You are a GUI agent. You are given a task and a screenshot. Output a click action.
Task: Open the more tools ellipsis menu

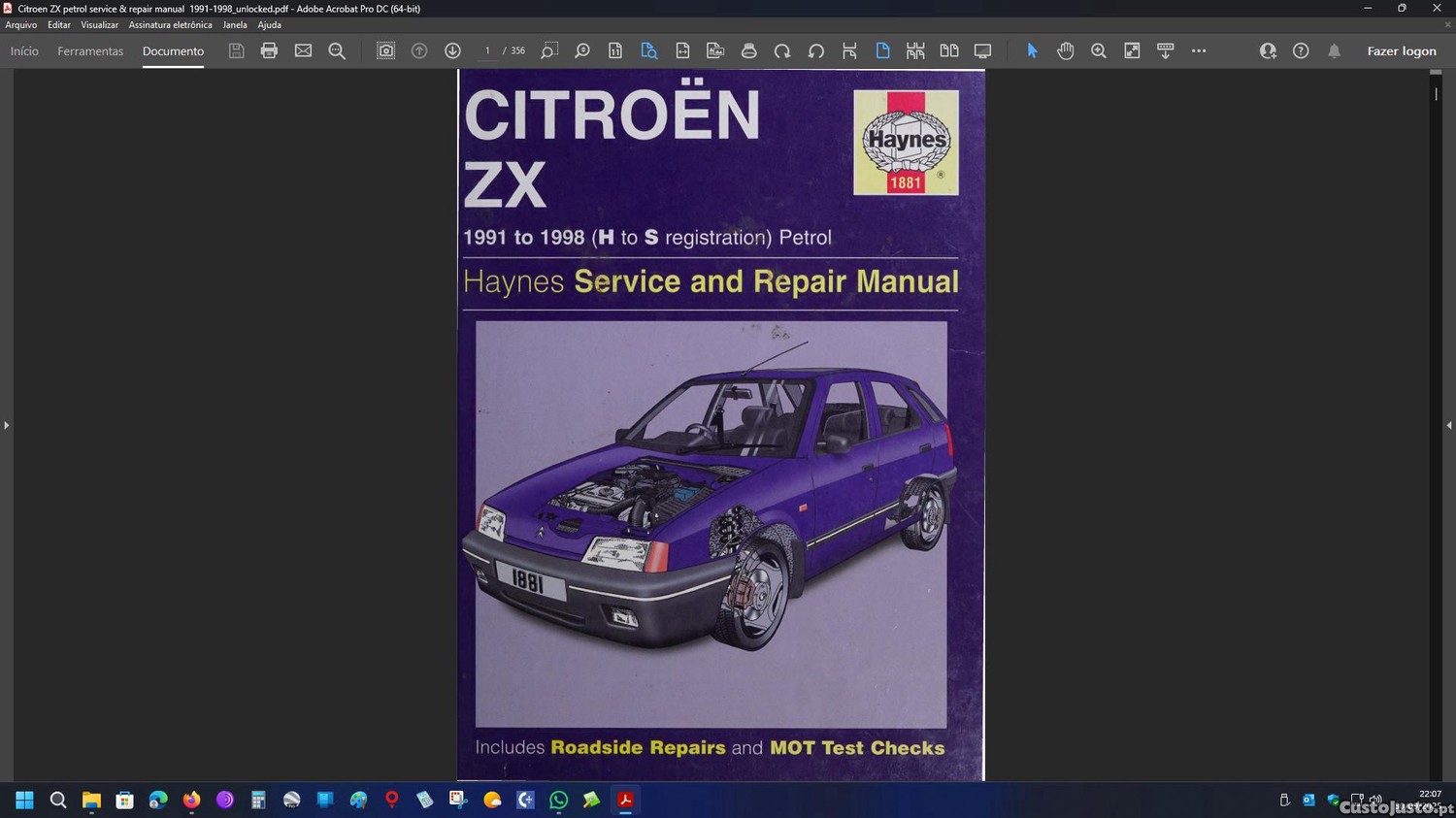(1199, 51)
